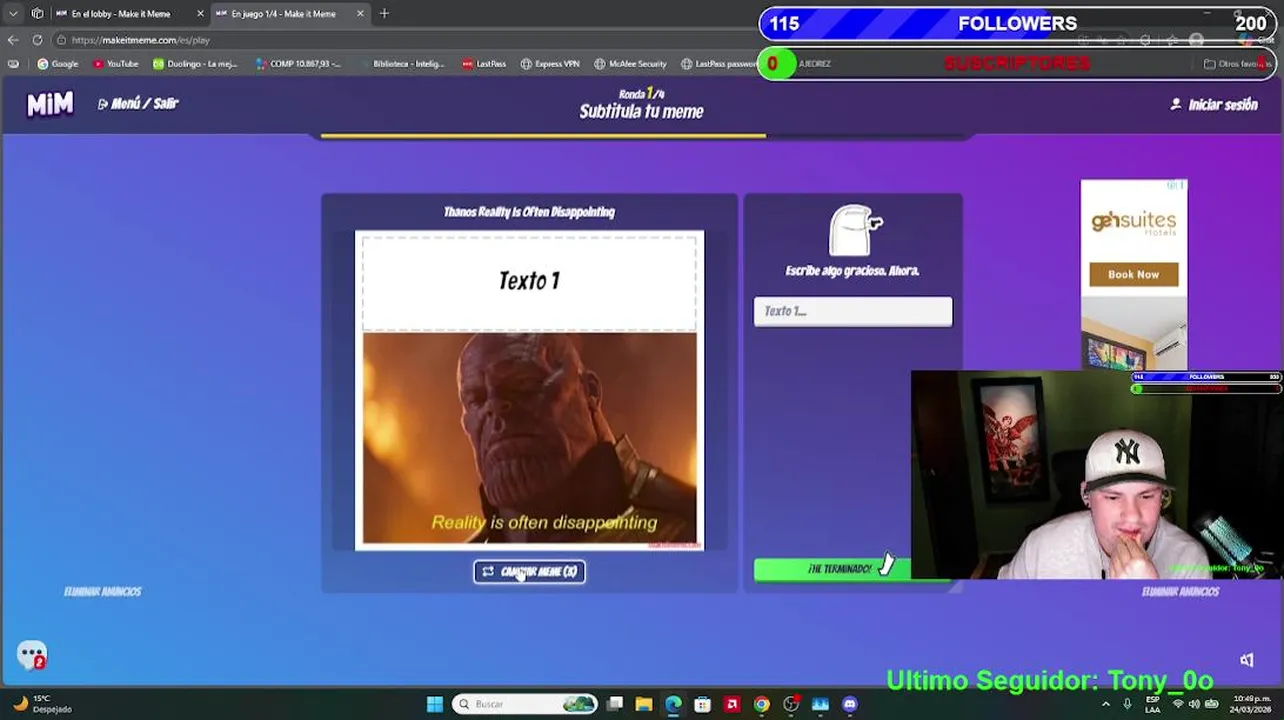This screenshot has height=720, width=1284.
Task: Switch to 'En el lobby - Make it Meme' tab
Action: [120, 14]
